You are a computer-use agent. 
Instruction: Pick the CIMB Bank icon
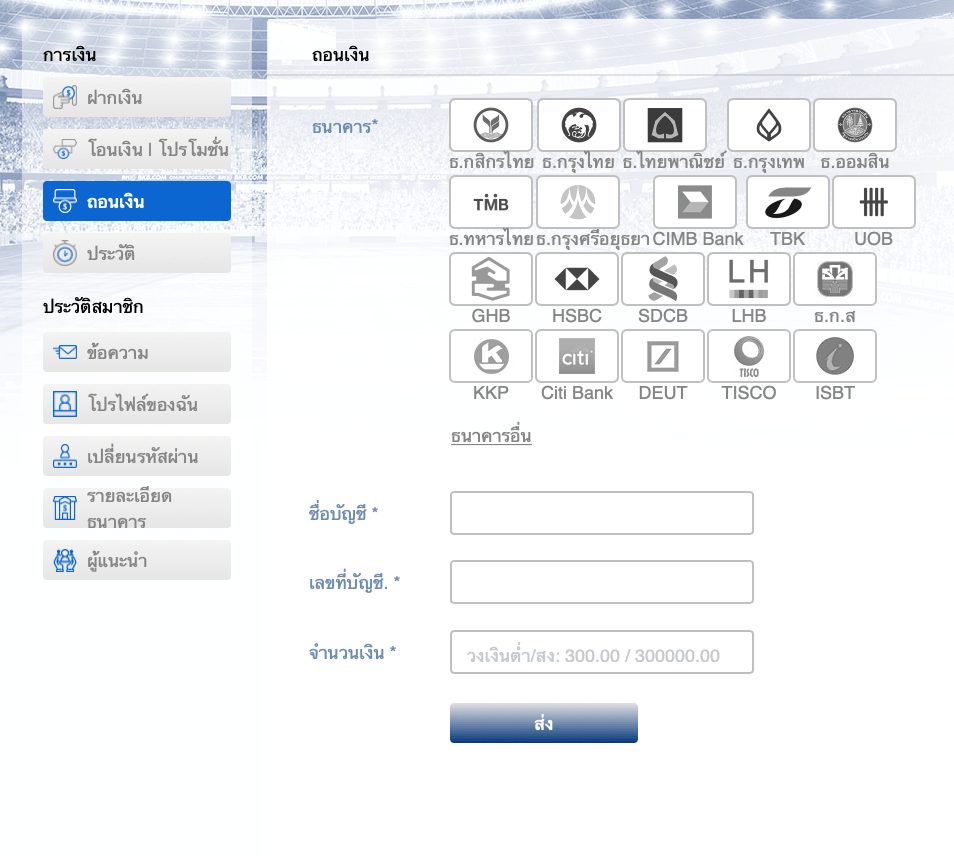[x=695, y=202]
